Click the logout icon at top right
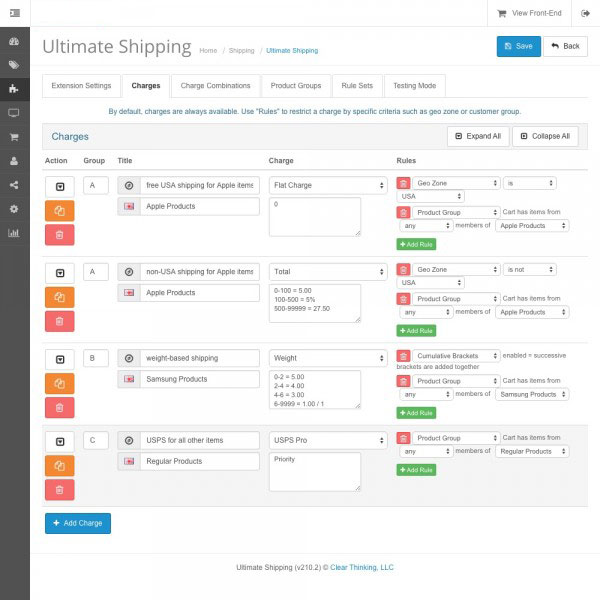The width and height of the screenshot is (600, 600). 586,13
